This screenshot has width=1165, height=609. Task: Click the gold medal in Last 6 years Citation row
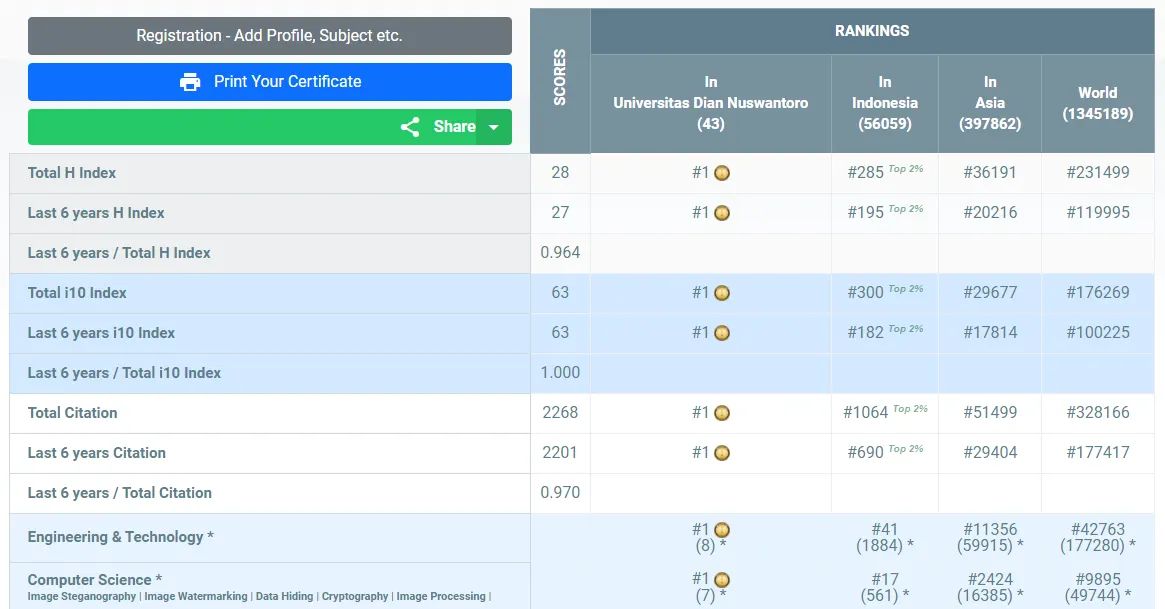coord(722,453)
